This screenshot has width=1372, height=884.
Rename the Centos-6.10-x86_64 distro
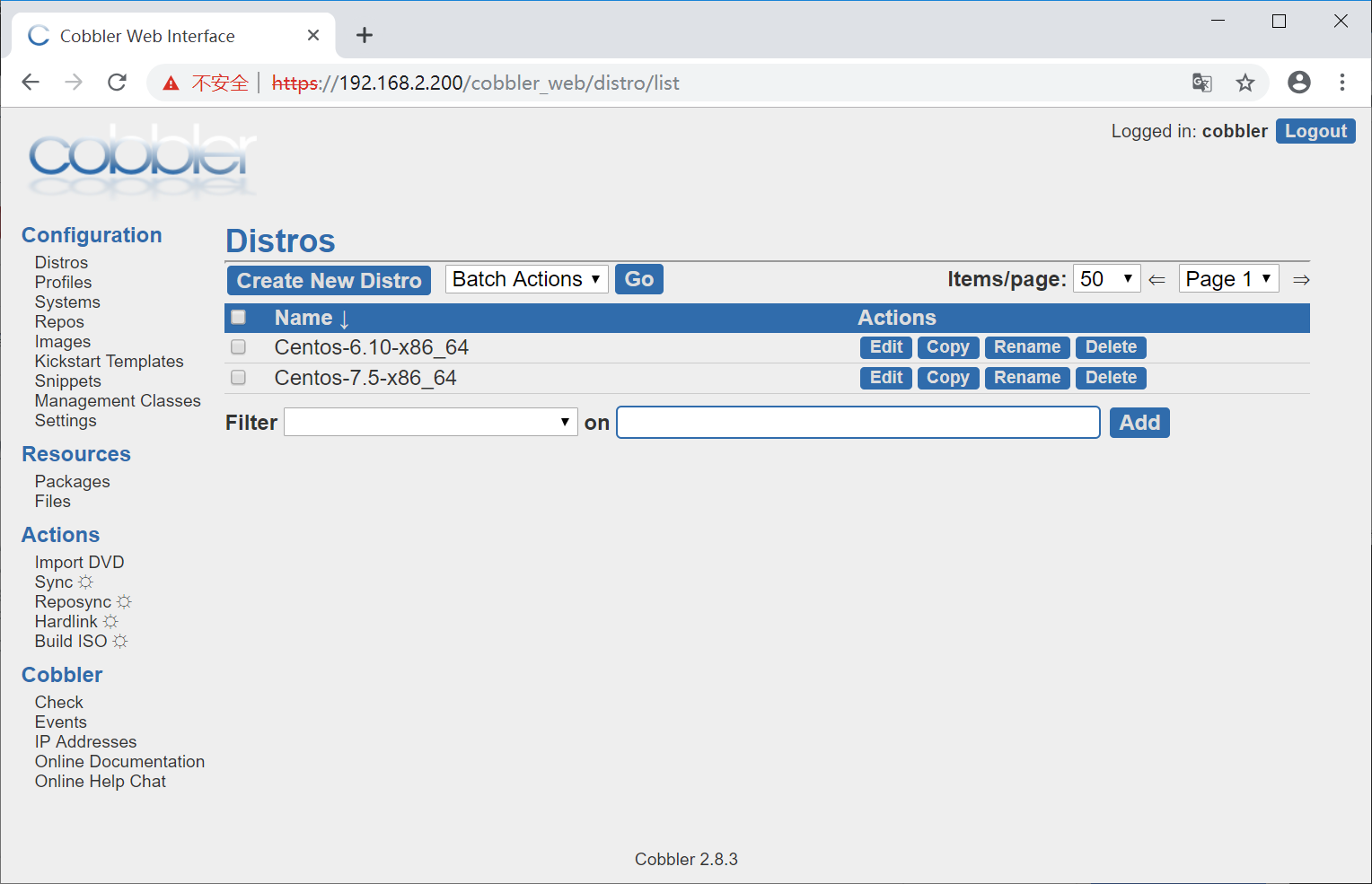pyautogui.click(x=1027, y=347)
